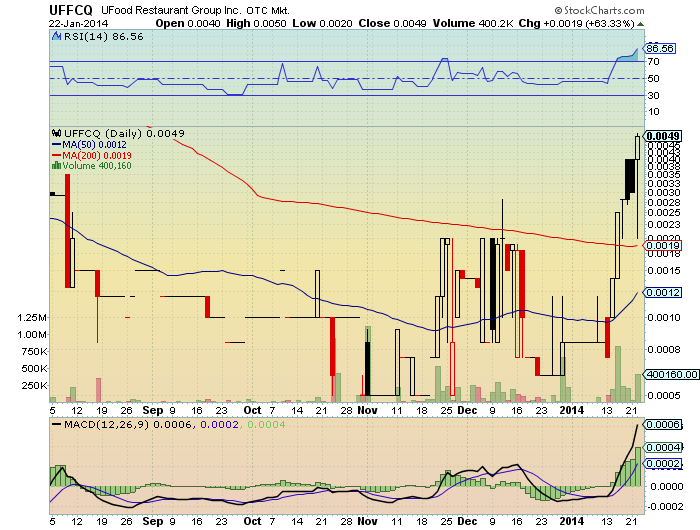Click the MACD black line legend marker
Viewport: 700px width, 530px height.
click(x=57, y=424)
